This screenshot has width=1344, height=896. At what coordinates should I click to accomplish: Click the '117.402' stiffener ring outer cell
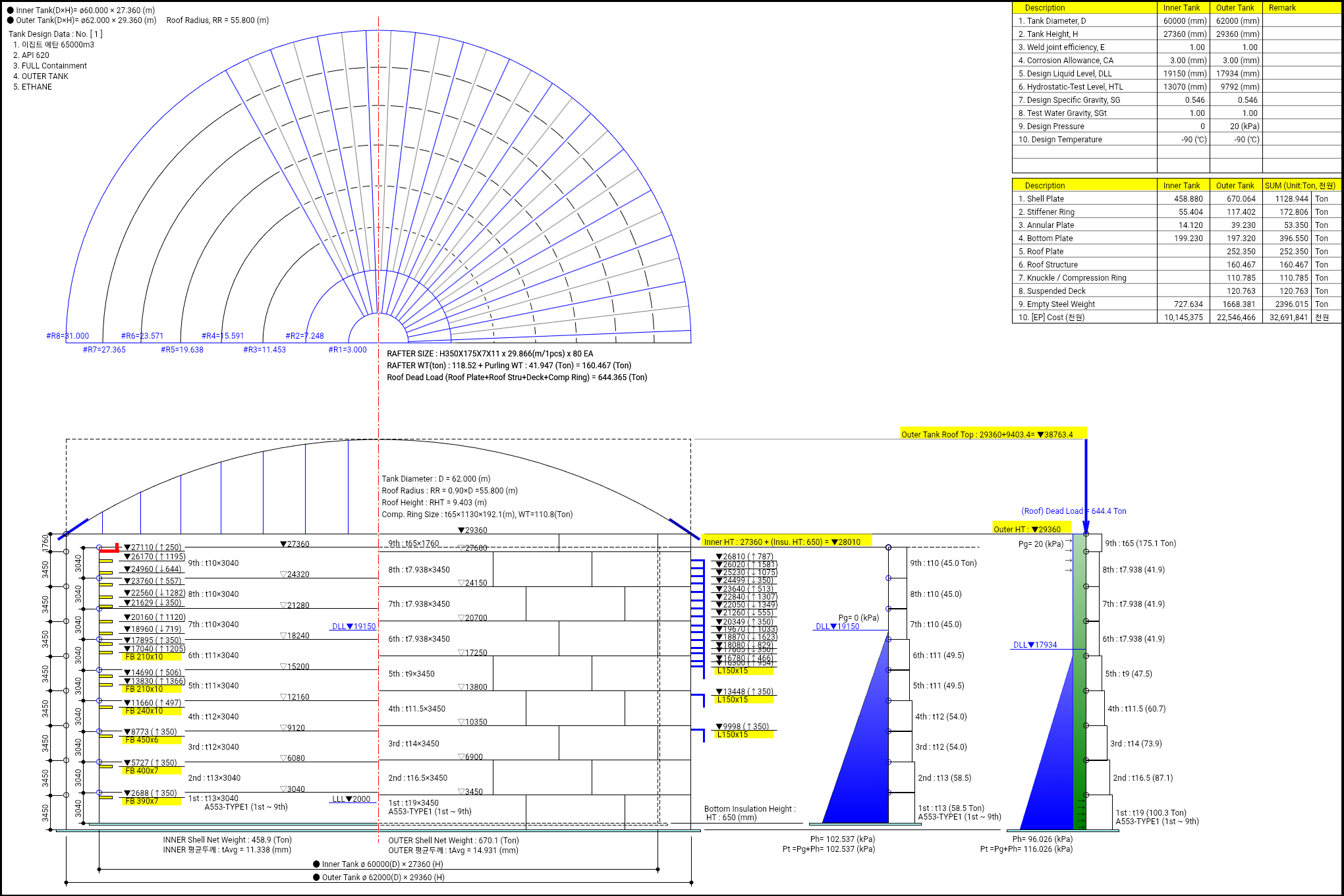point(1241,212)
